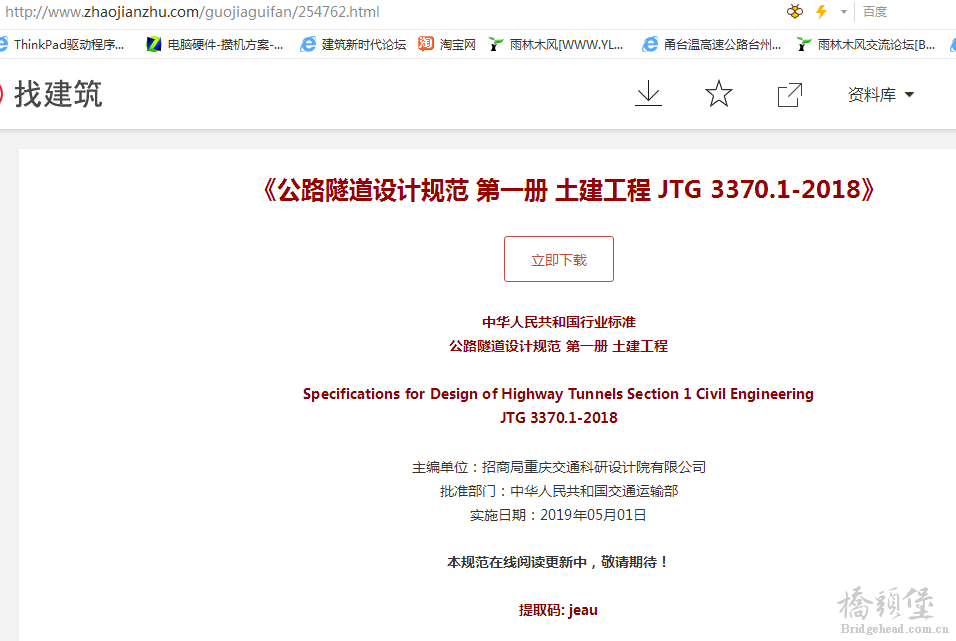The height and width of the screenshot is (641, 956).
Task: Click the lightning bolt icon in address bar
Action: 821,12
